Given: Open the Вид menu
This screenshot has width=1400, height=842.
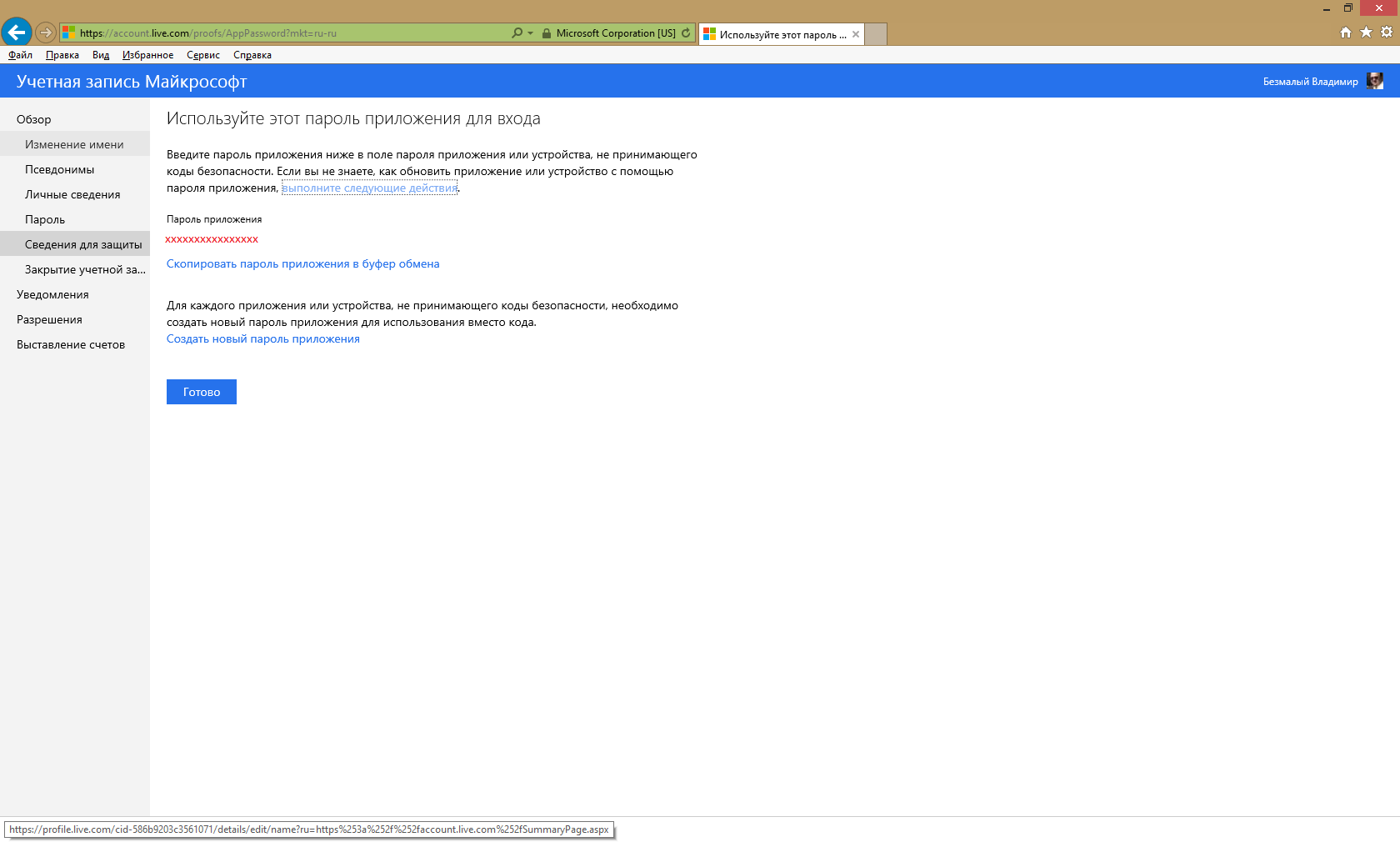Looking at the screenshot, I should (x=101, y=55).
